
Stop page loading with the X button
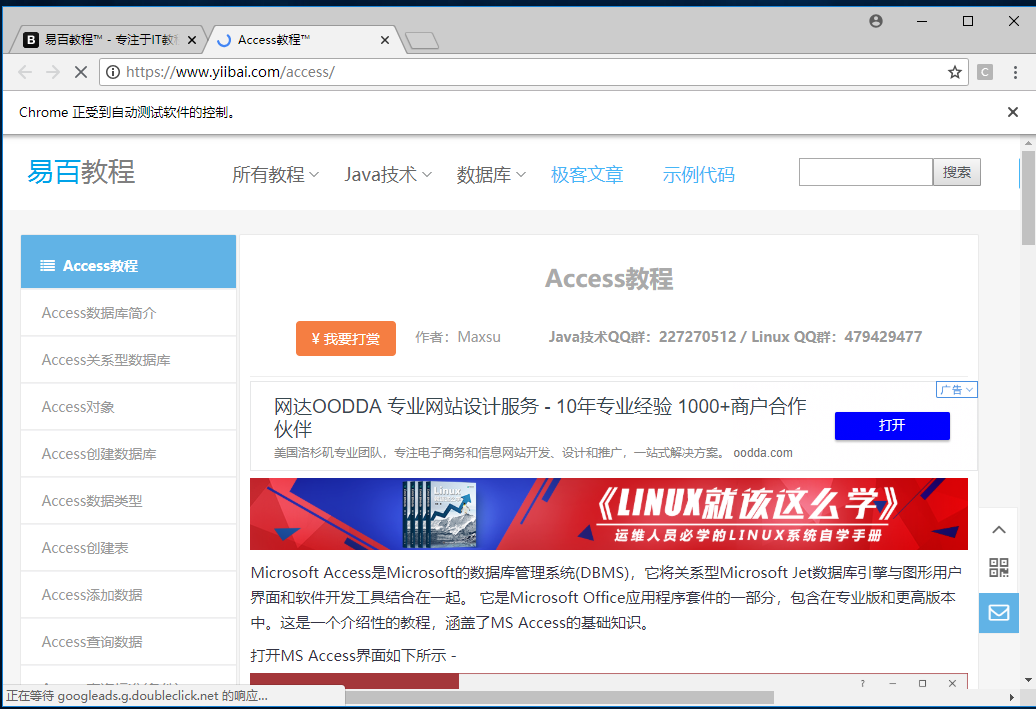(81, 72)
